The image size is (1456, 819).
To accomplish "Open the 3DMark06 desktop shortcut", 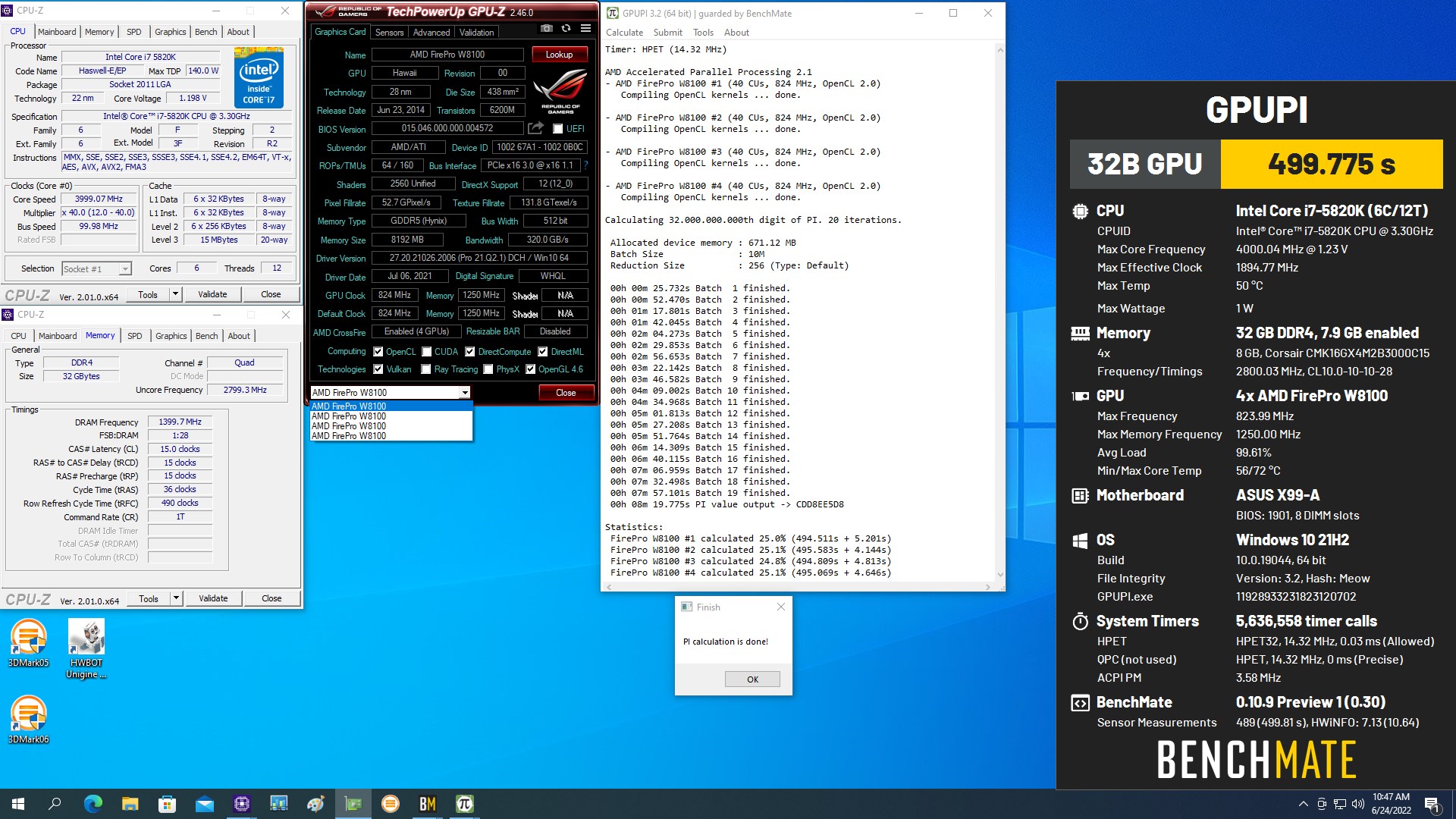I will [x=29, y=720].
